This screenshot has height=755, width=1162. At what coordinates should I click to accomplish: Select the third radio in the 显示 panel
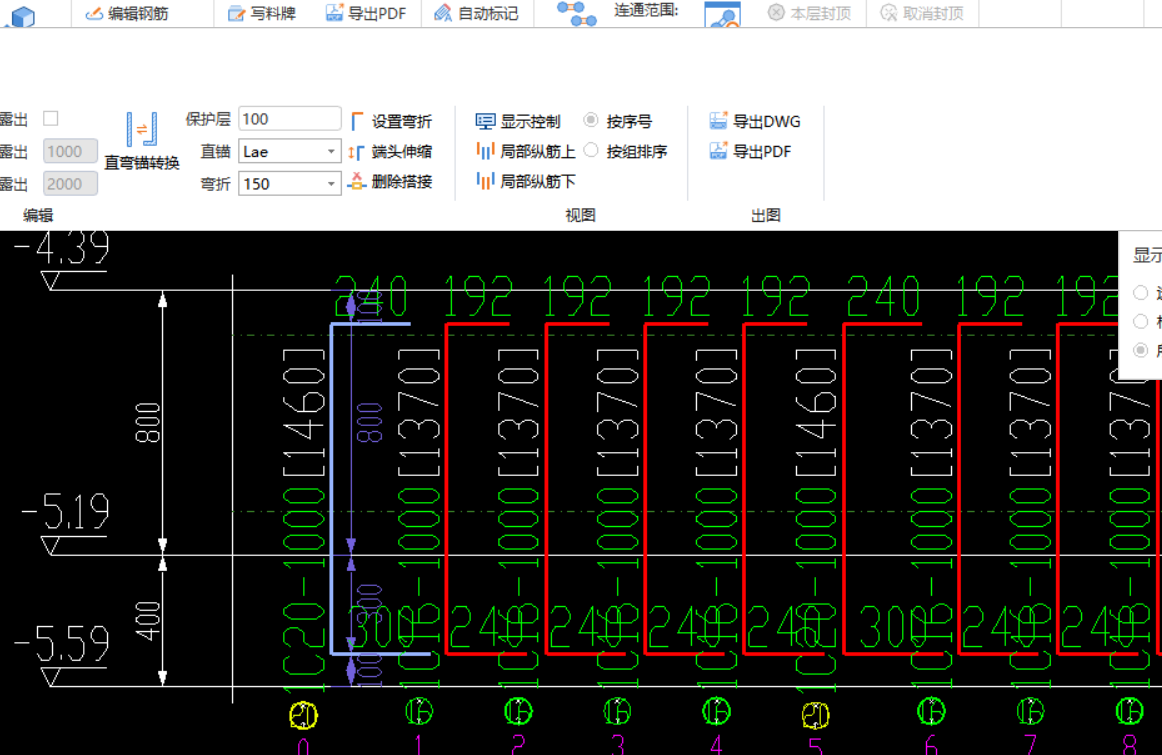point(1141,350)
